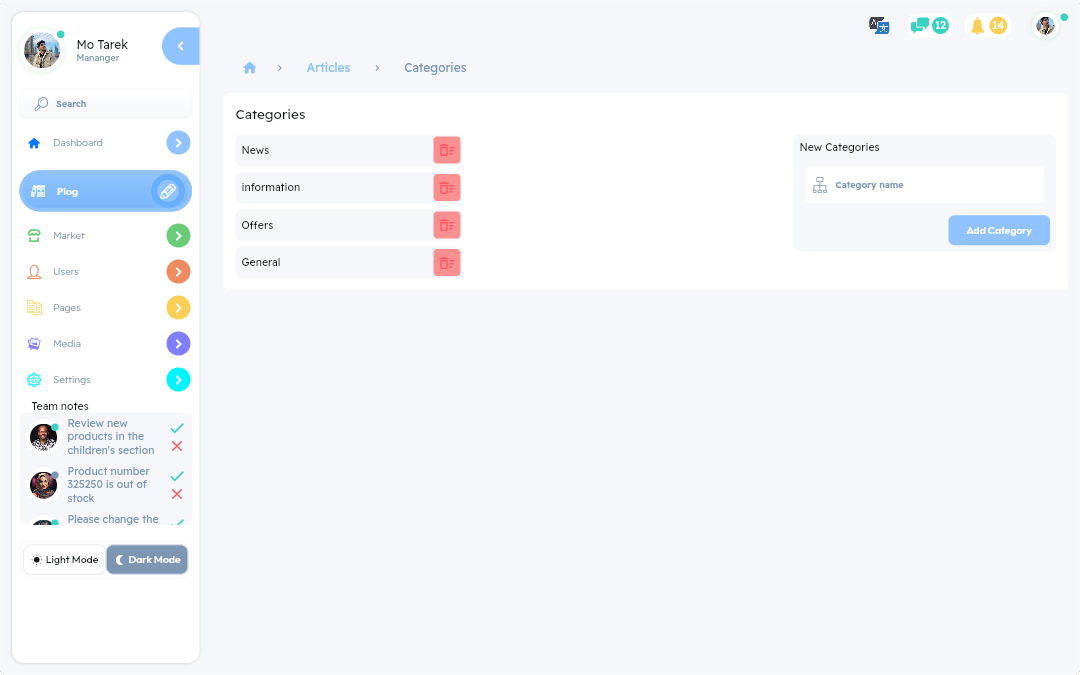Image resolution: width=1080 pixels, height=675 pixels.
Task: Select the pencil edit icon on Plog
Action: (x=170, y=190)
